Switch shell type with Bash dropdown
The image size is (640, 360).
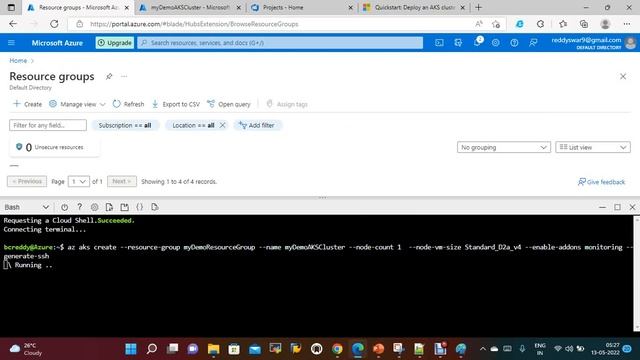26,207
